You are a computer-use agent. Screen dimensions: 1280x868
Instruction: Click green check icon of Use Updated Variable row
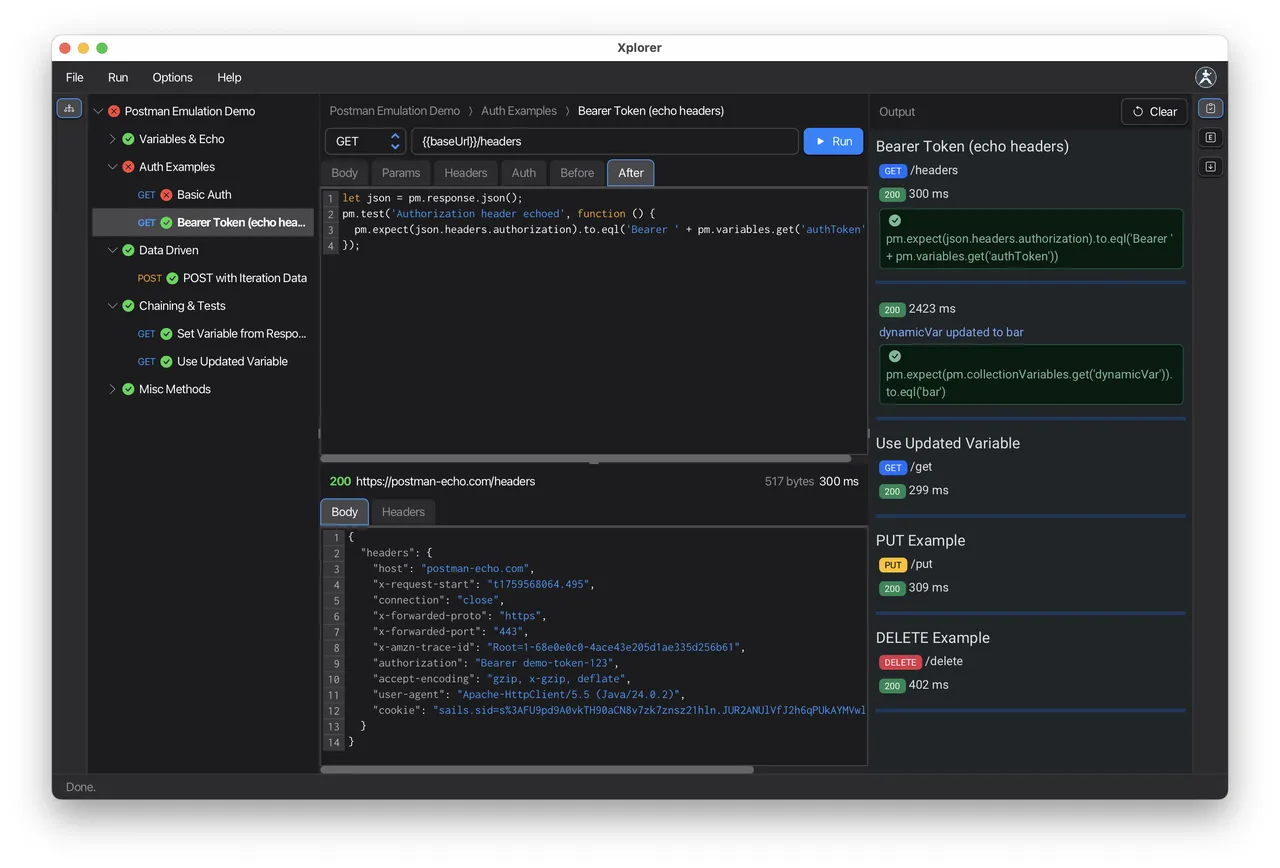[x=166, y=361]
